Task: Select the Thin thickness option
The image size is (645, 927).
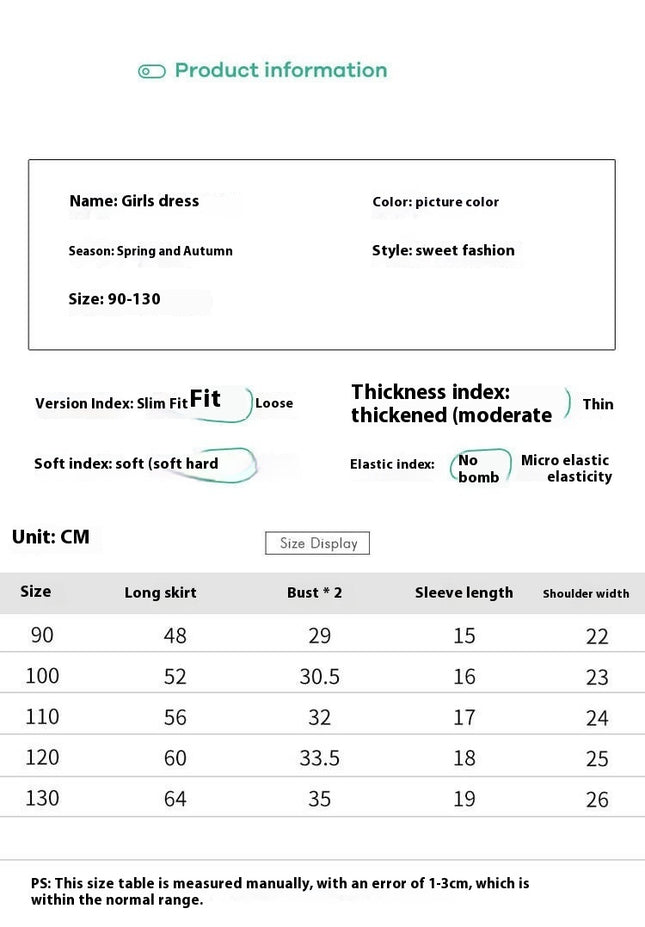Action: click(598, 404)
